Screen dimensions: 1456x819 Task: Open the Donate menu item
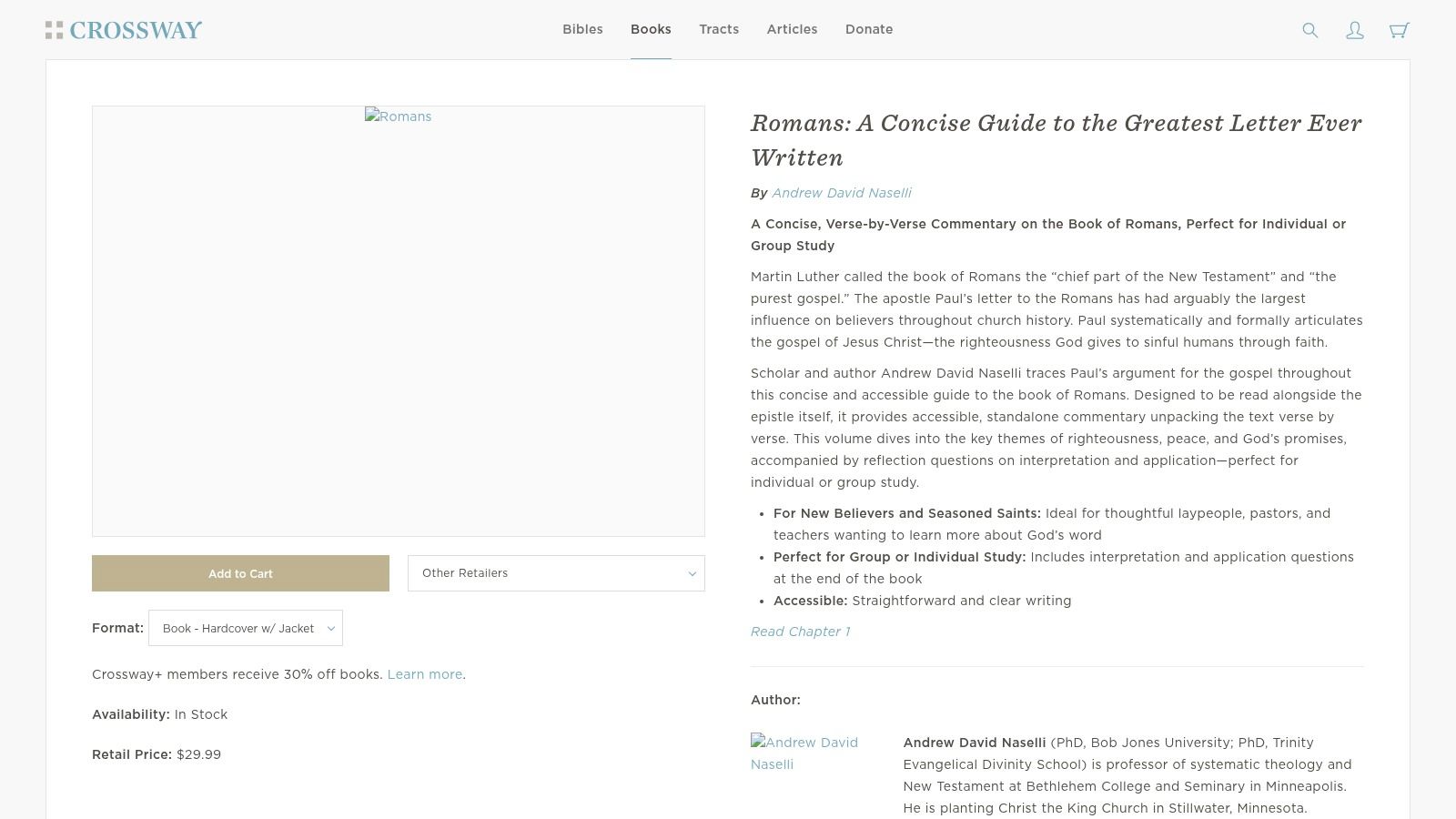869,29
